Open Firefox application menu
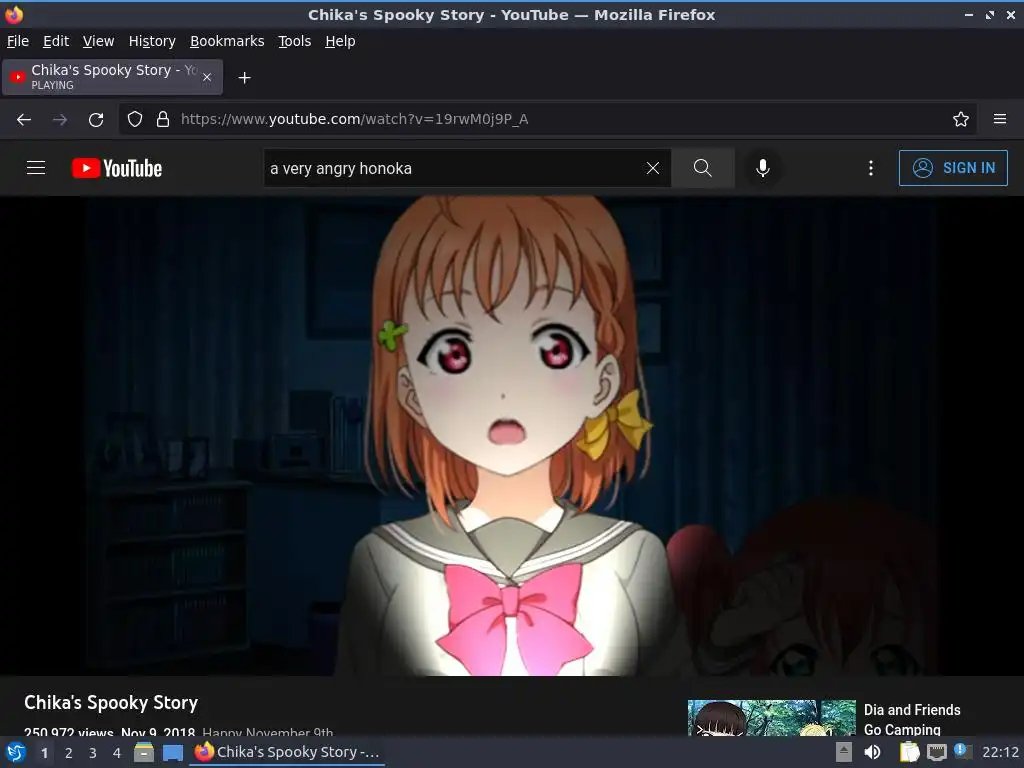 coord(999,120)
